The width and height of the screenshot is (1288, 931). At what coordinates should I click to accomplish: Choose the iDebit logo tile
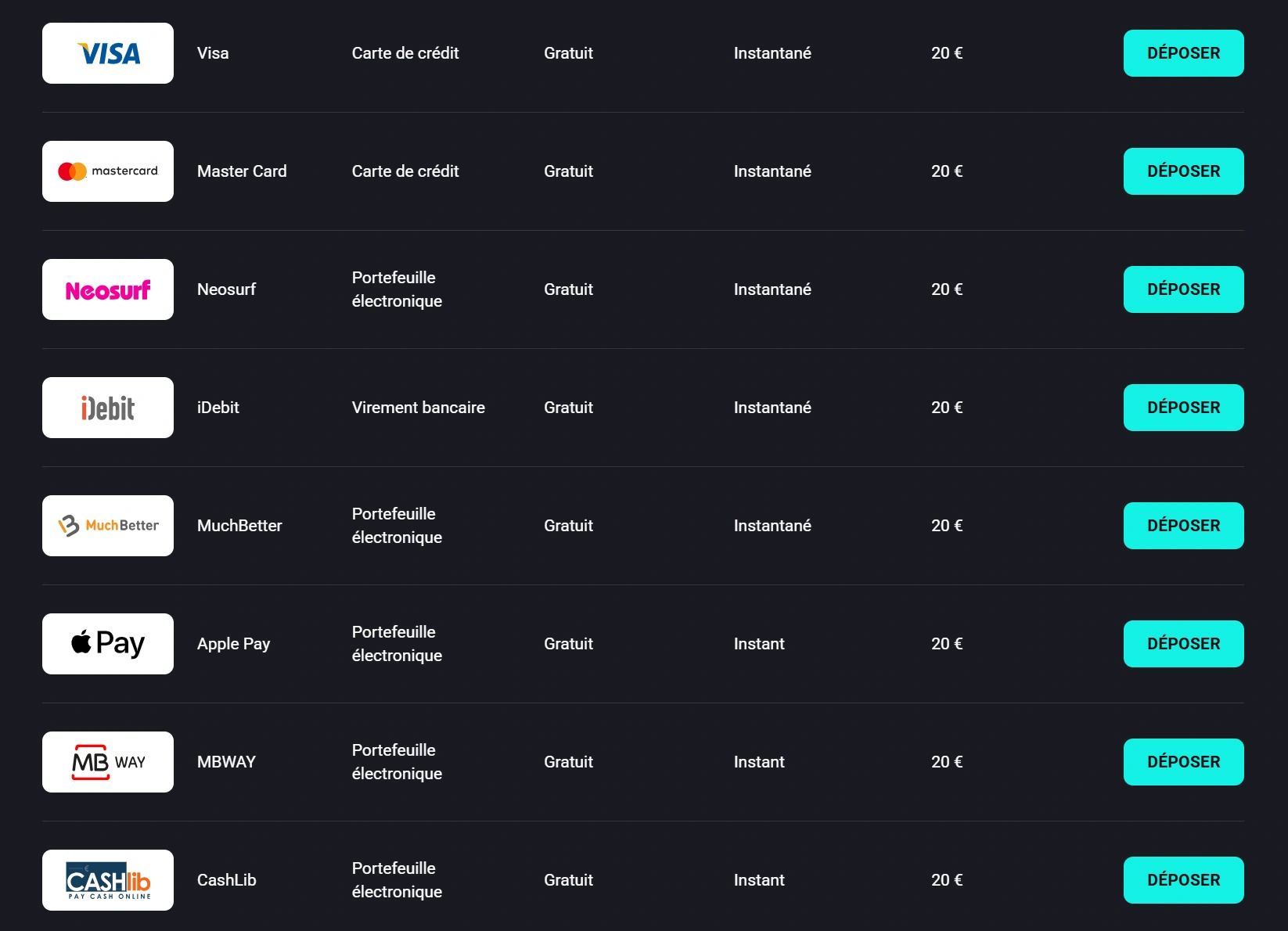(108, 408)
